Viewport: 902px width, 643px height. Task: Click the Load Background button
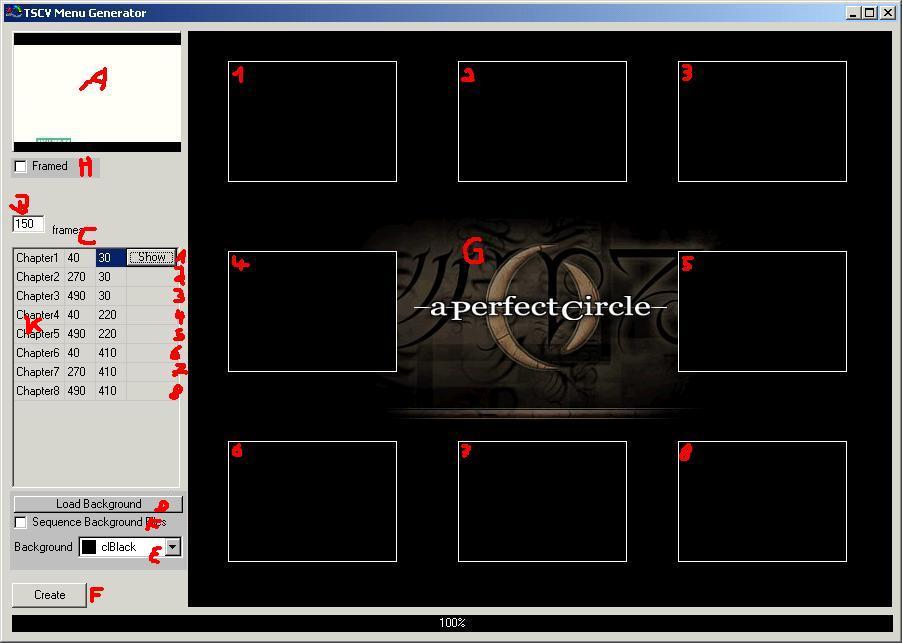coord(98,504)
